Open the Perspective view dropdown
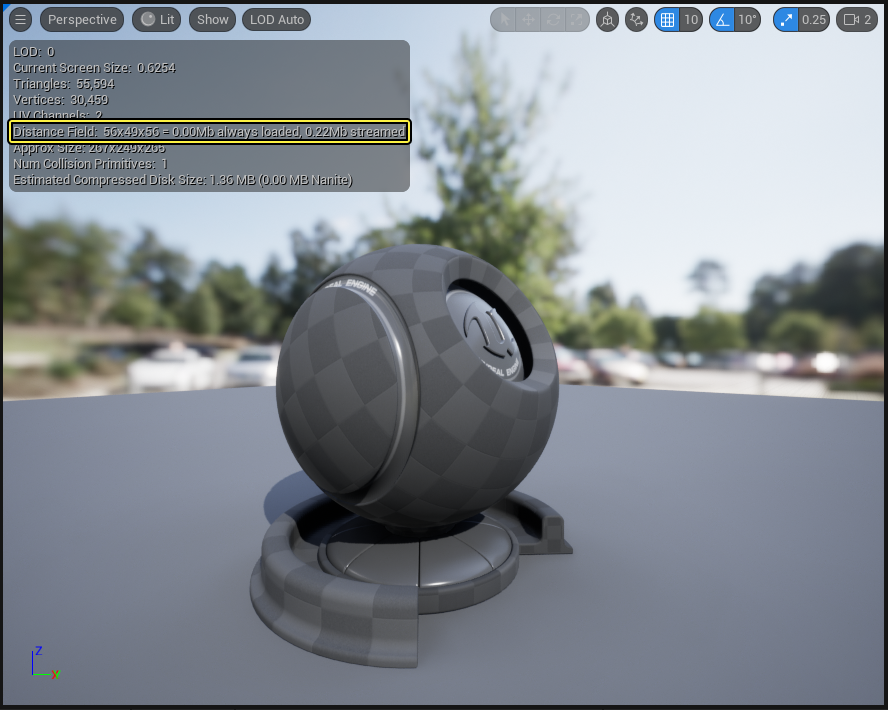Image resolution: width=888 pixels, height=710 pixels. coord(81,19)
